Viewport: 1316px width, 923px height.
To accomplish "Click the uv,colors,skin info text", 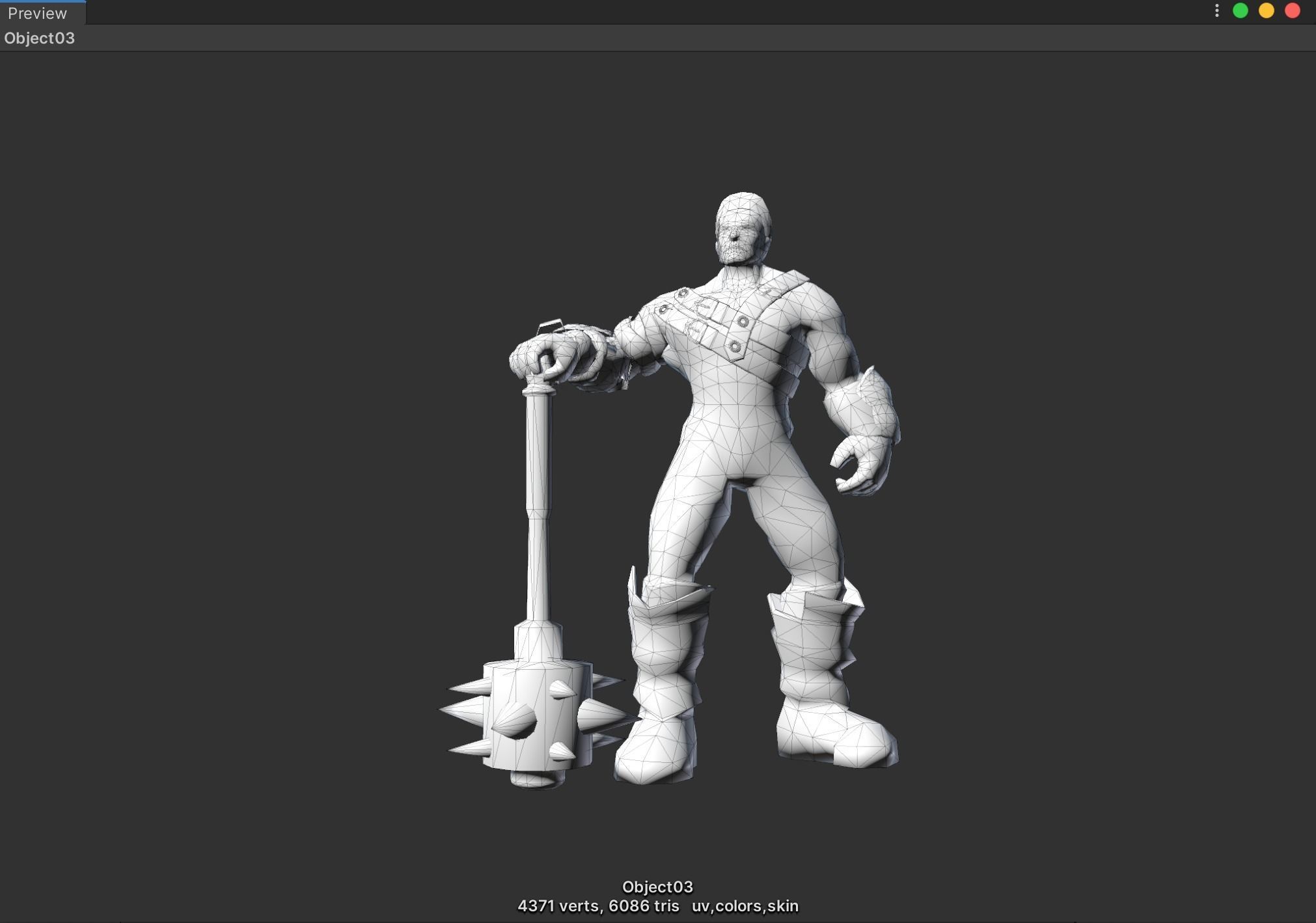I will tap(745, 906).
